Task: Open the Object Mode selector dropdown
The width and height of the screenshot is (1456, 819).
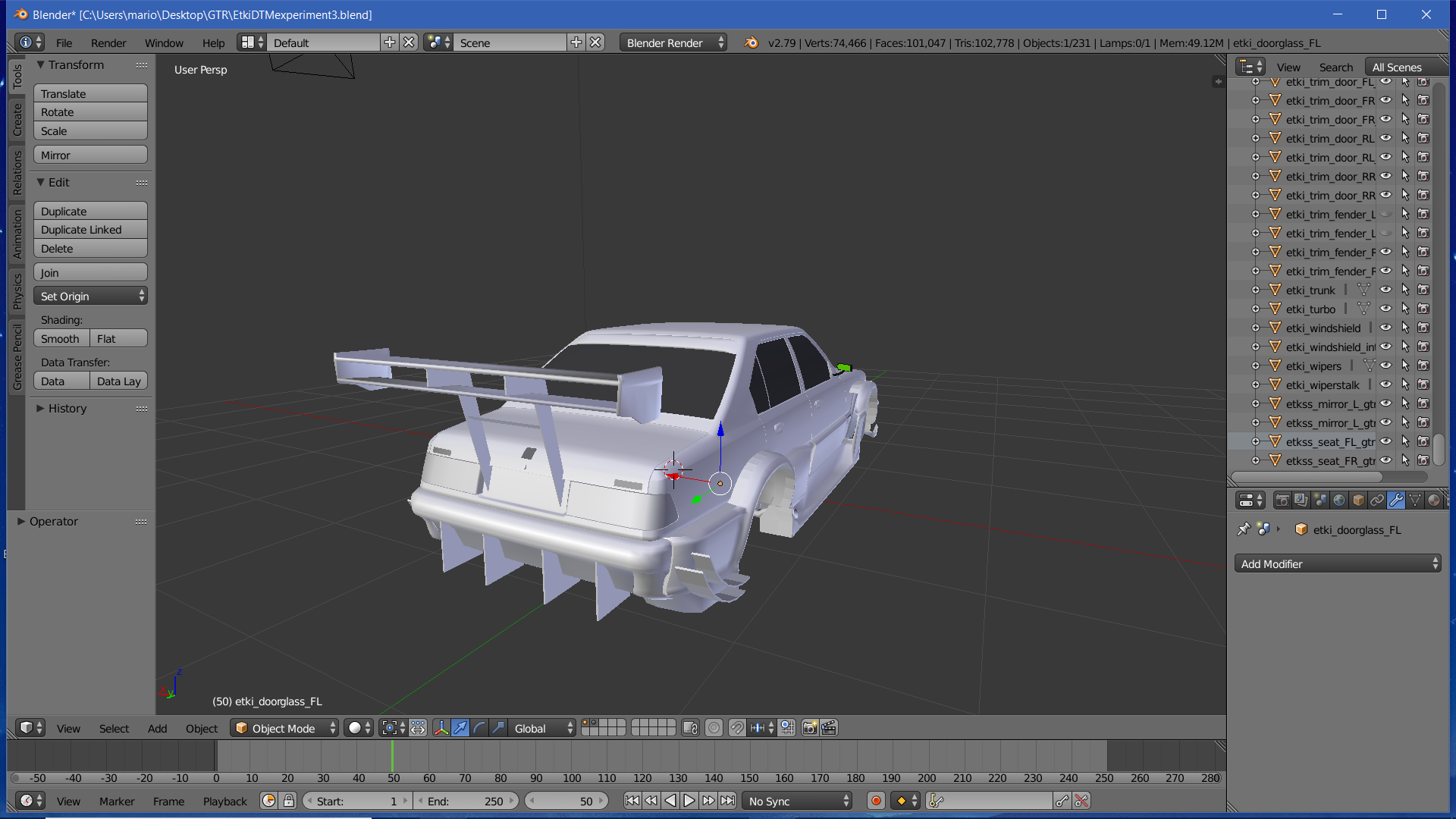Action: (284, 728)
